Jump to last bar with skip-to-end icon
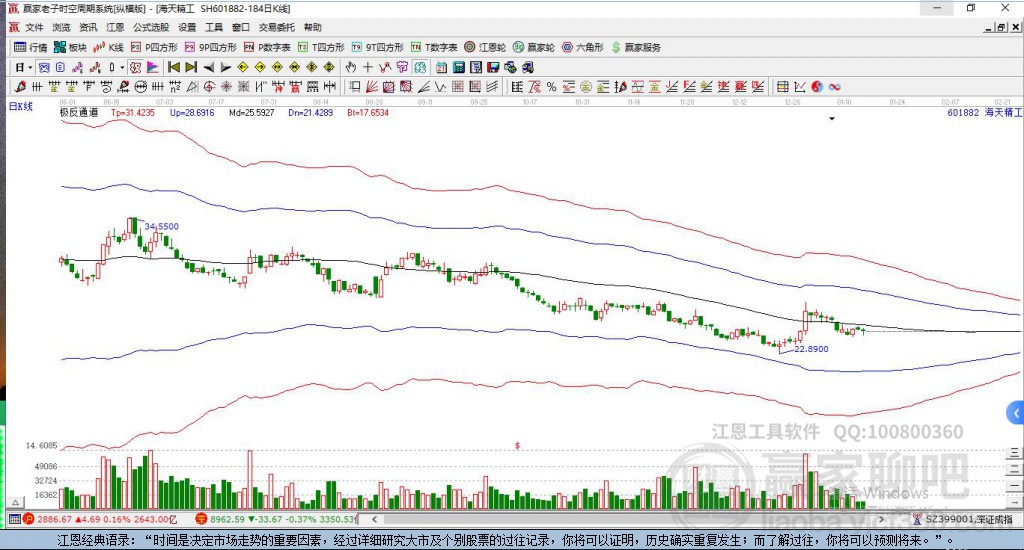This screenshot has width=1024, height=550. coord(191,67)
